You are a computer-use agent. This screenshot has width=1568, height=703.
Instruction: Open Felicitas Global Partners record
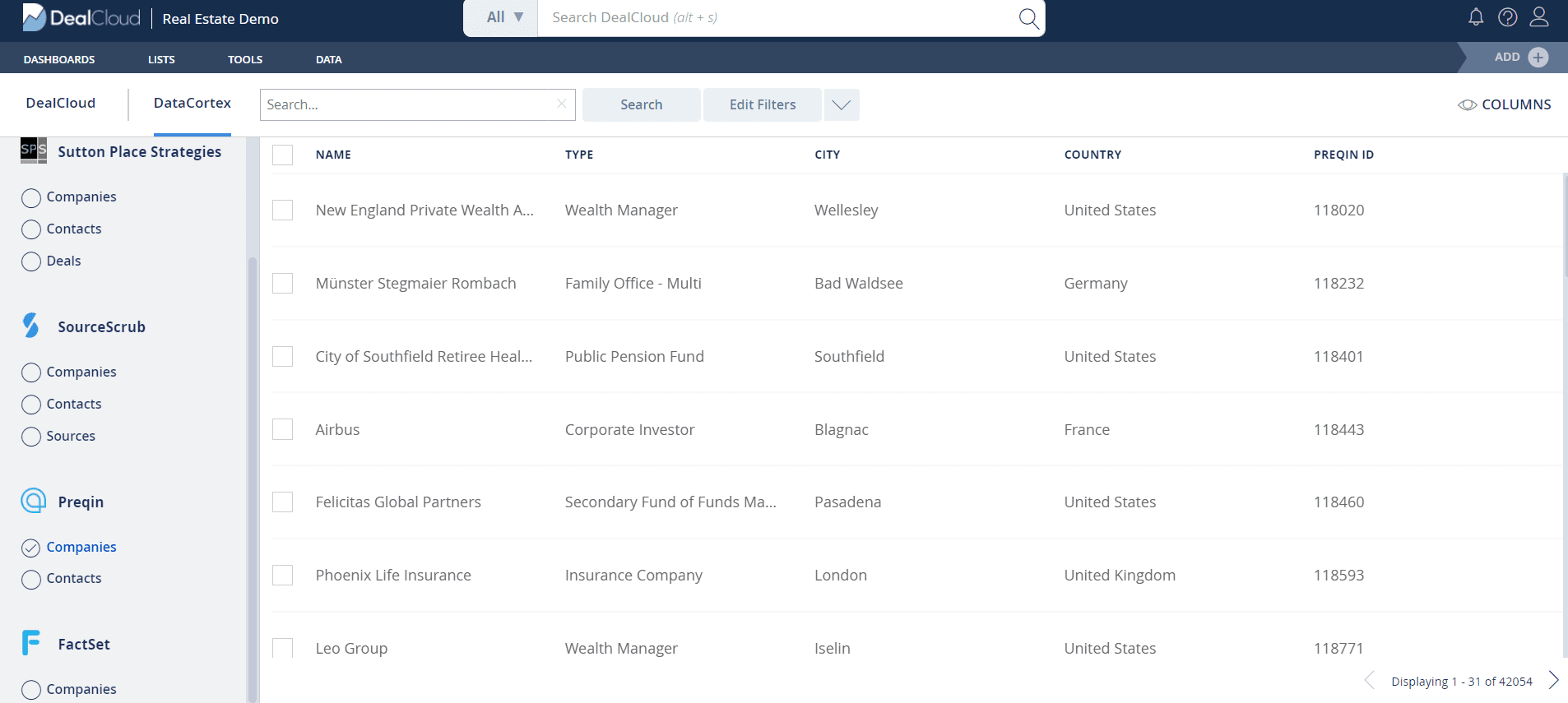coord(398,502)
